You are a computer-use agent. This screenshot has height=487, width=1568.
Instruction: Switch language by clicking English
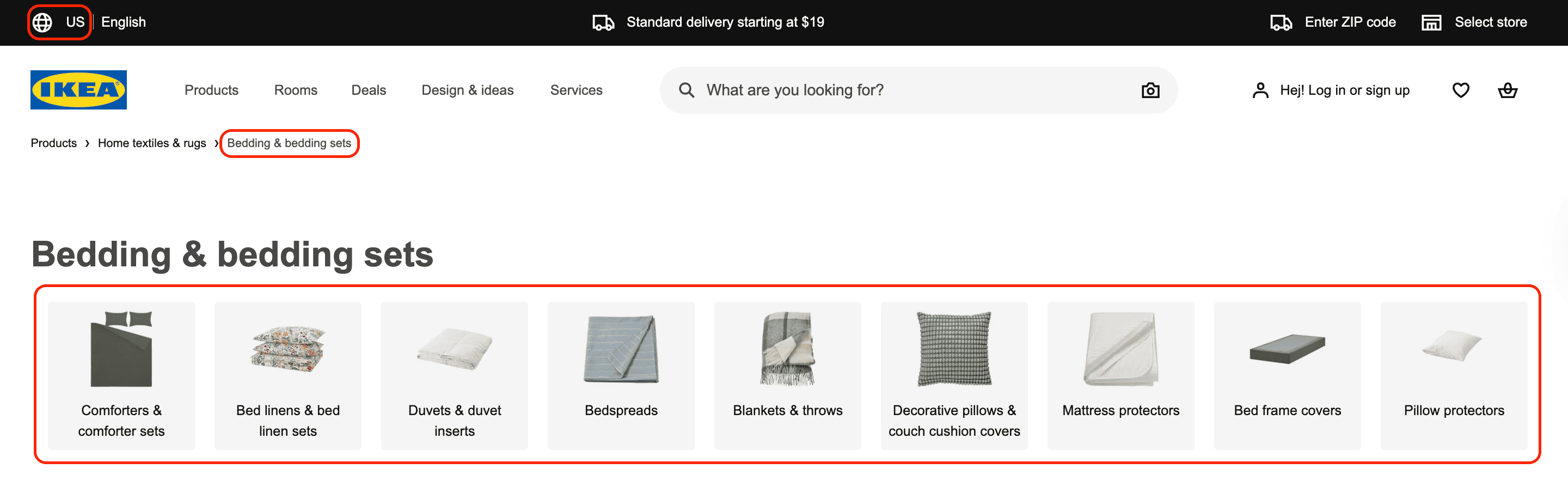tap(124, 22)
